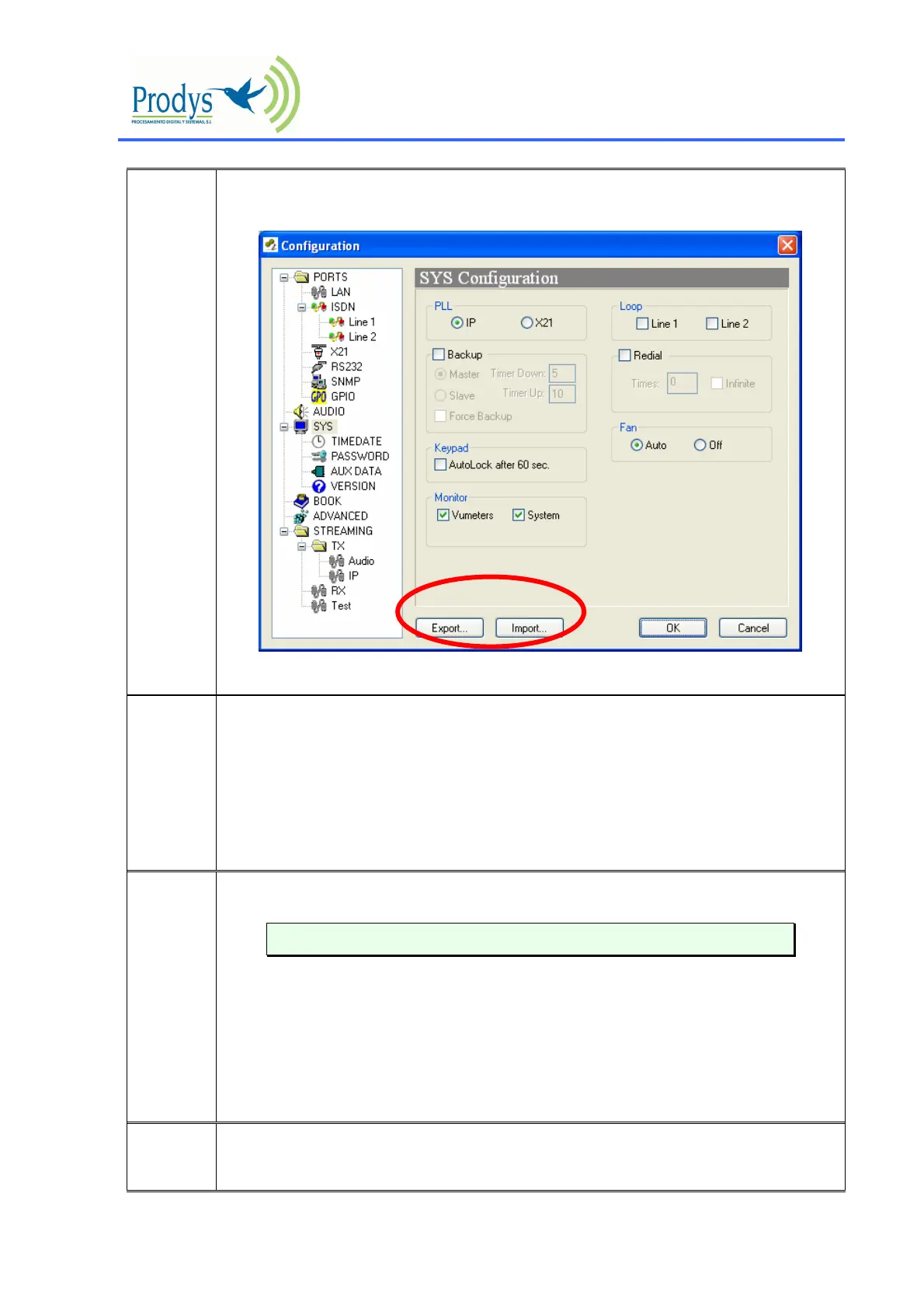Select the VERSION tree entry

click(353, 486)
